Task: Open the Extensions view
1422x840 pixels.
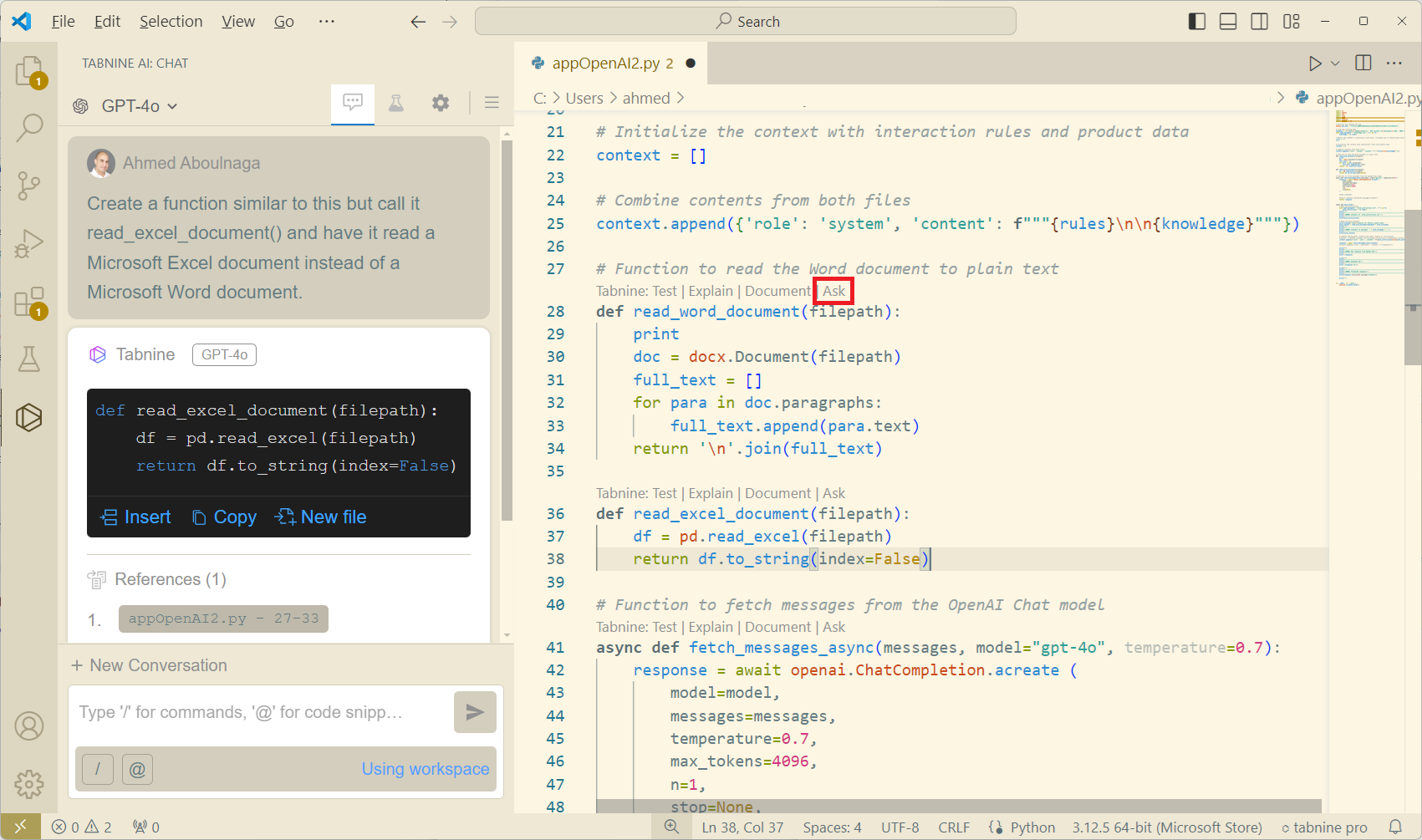Action: pos(29,302)
